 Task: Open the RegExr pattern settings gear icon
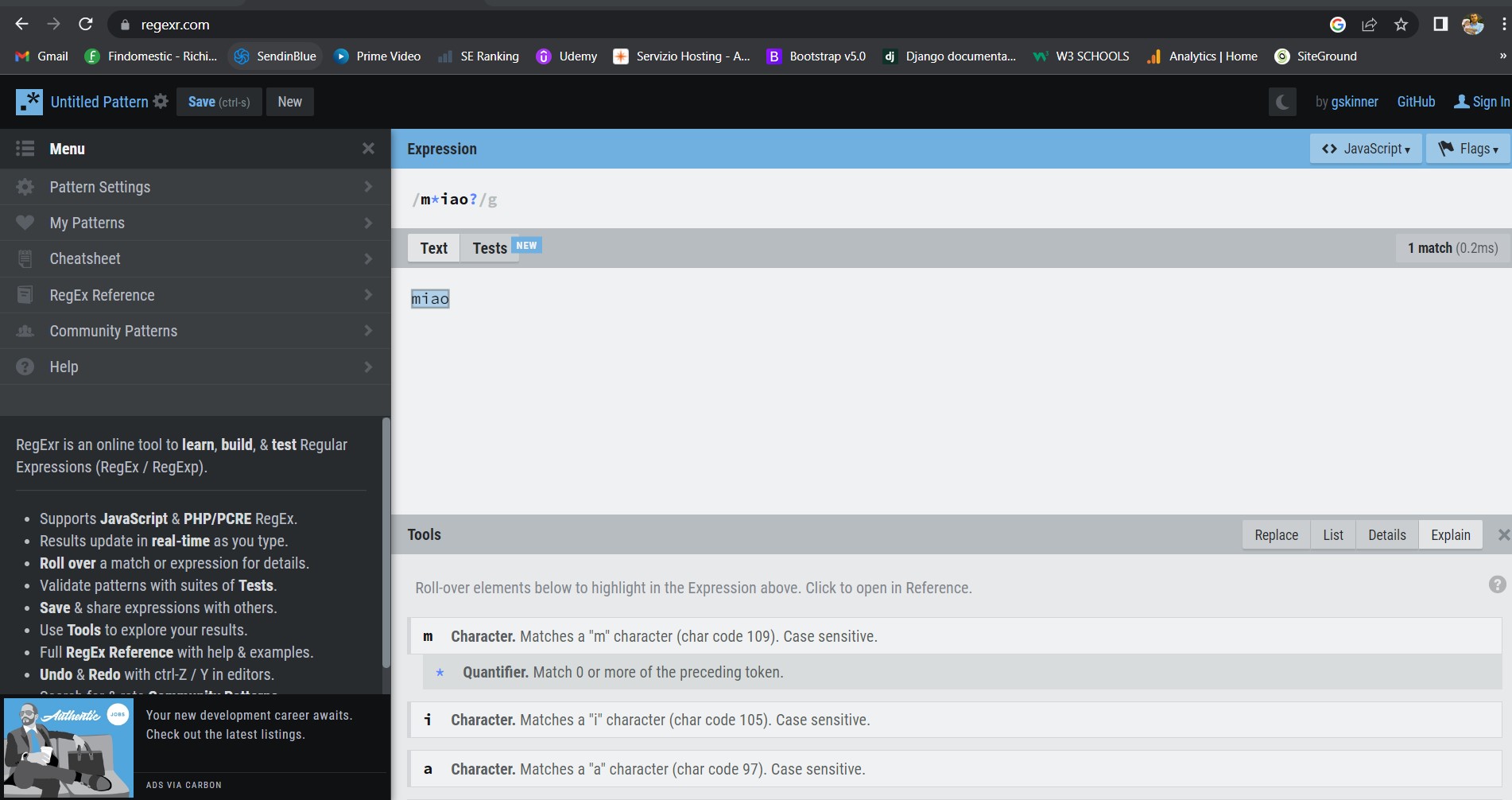(x=161, y=101)
